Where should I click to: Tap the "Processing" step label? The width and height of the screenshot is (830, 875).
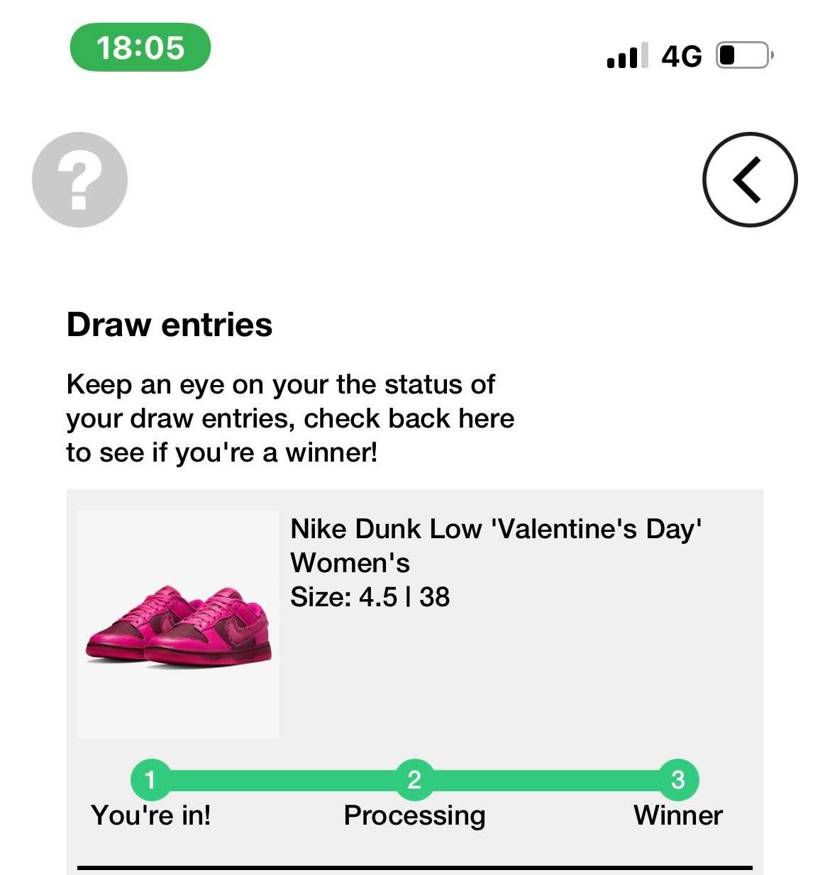coord(414,816)
